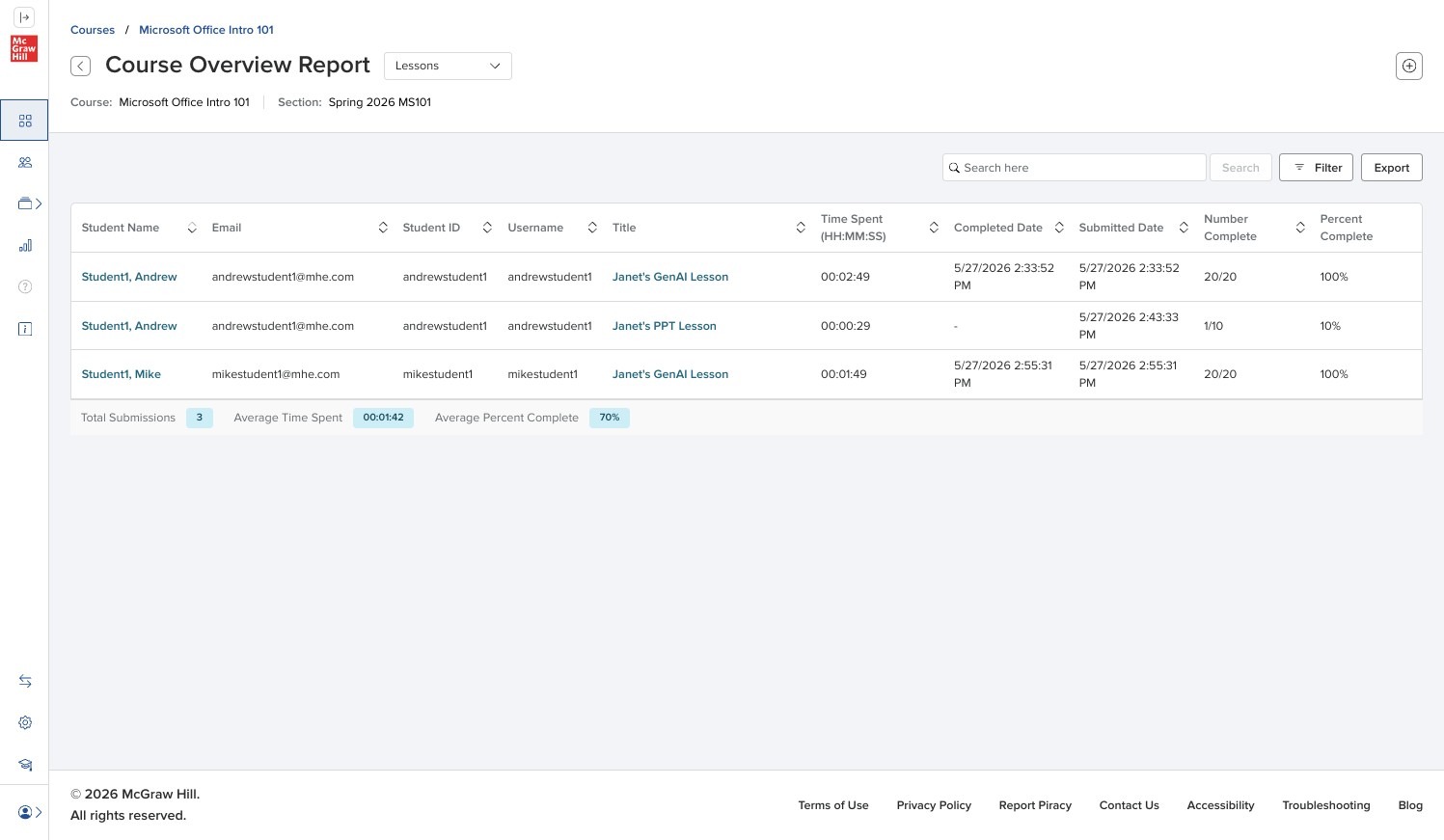Click the Percent Complete column header
This screenshot has height=840, width=1444.
tap(1347, 228)
